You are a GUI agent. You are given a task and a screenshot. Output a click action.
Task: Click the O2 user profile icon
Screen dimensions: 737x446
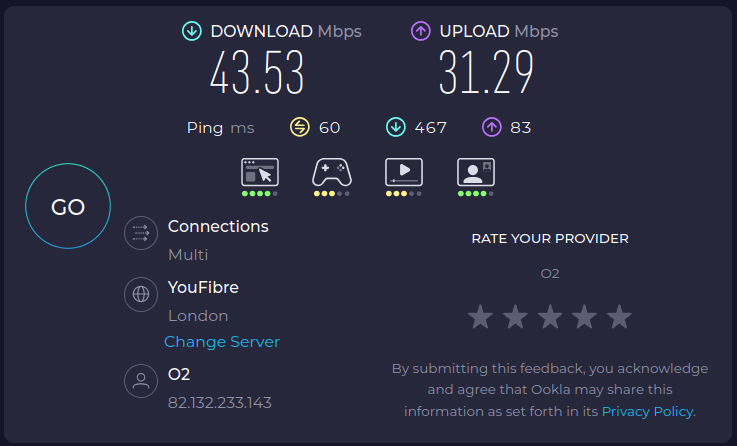pyautogui.click(x=141, y=381)
